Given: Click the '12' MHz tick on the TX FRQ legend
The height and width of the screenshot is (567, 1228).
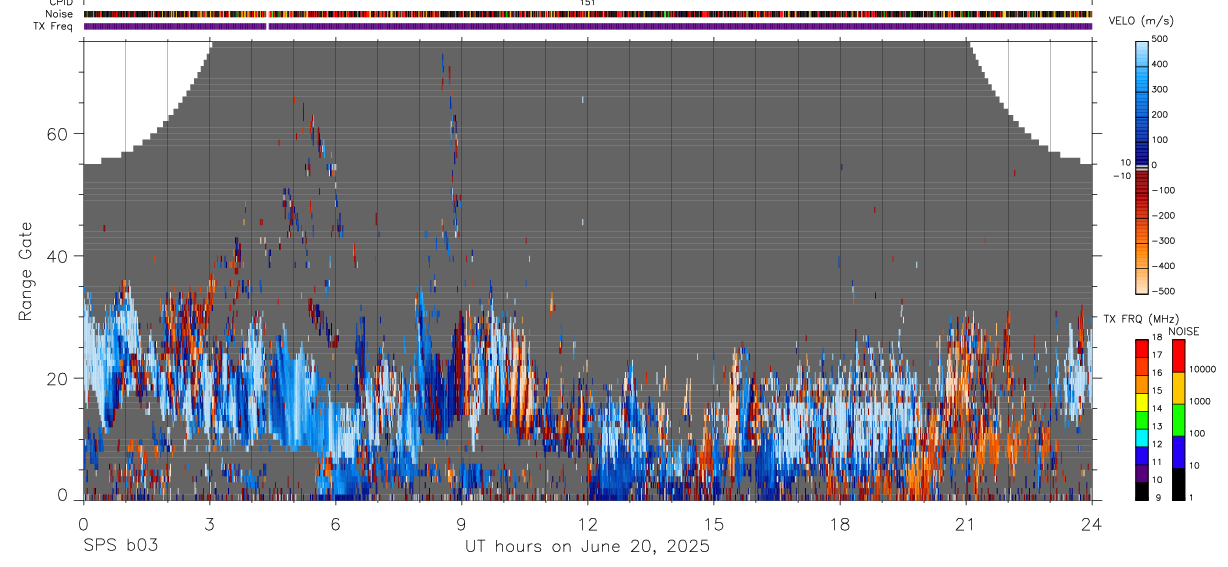Looking at the screenshot, I should coord(1157,444).
